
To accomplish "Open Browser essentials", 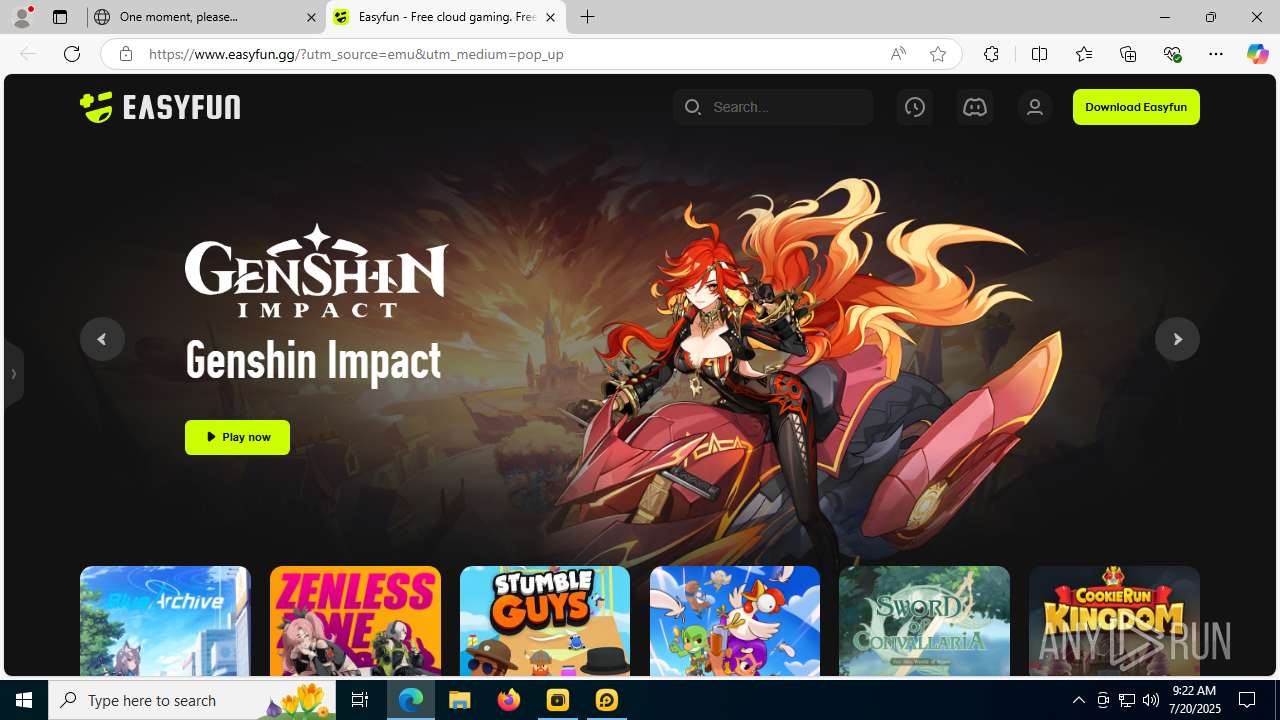I will point(1172,54).
